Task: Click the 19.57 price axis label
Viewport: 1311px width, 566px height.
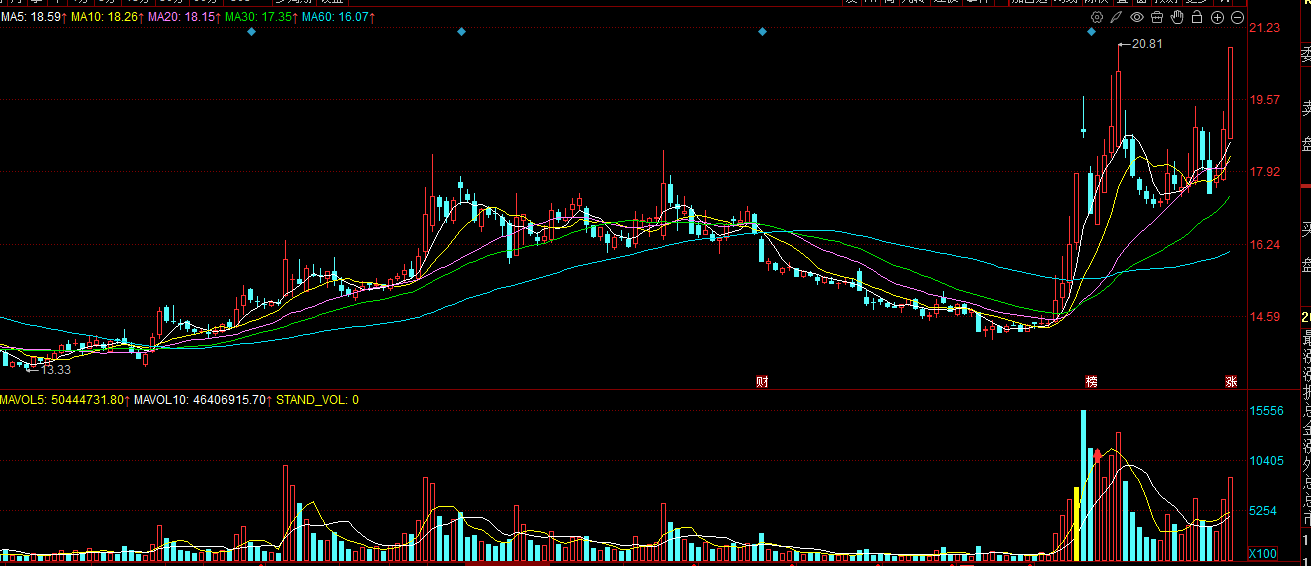Action: 1265,99
